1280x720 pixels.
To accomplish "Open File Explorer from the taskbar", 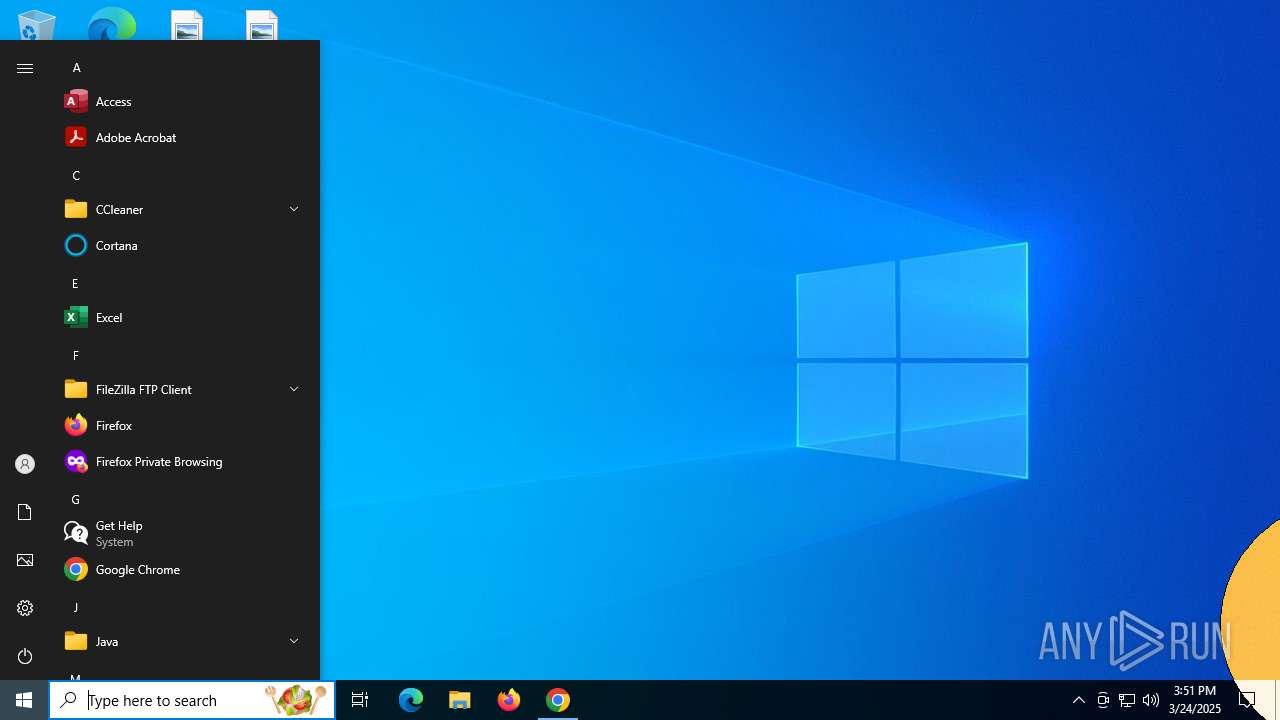I will click(x=460, y=700).
